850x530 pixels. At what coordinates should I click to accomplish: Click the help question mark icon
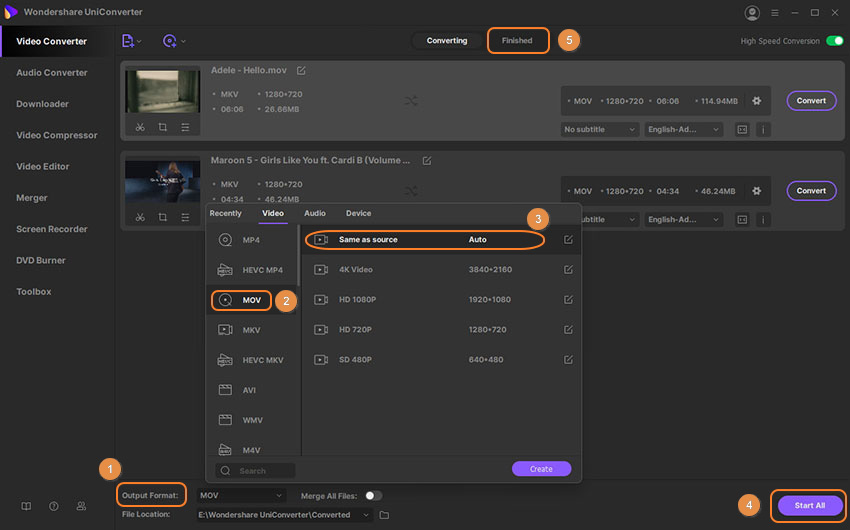pyautogui.click(x=54, y=506)
